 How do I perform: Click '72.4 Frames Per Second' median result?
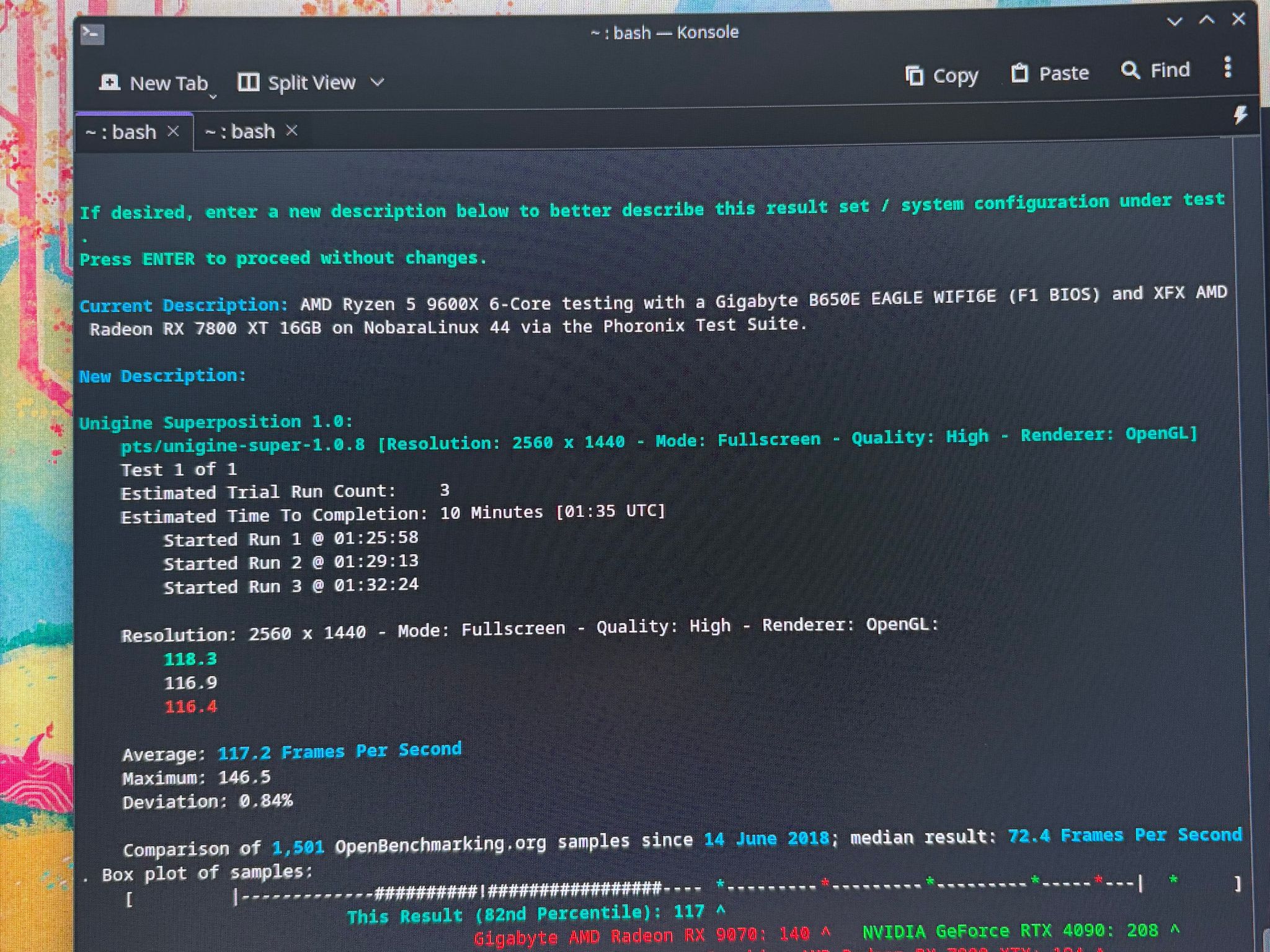click(1125, 835)
